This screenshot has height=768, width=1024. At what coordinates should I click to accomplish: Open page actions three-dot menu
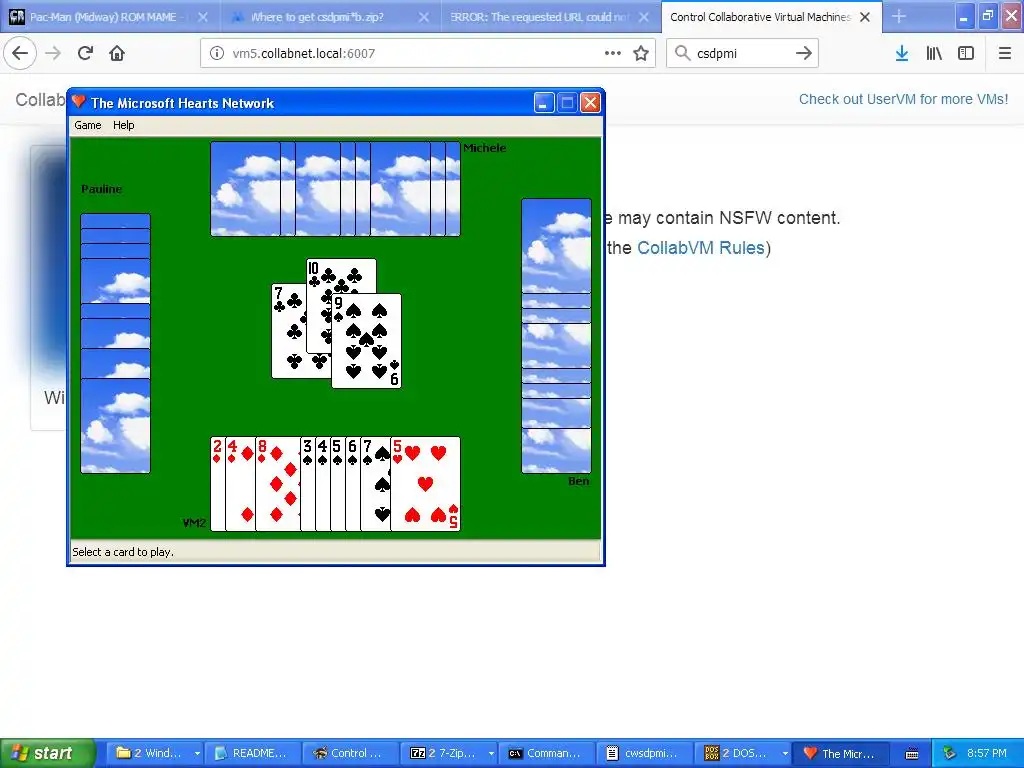pos(613,54)
